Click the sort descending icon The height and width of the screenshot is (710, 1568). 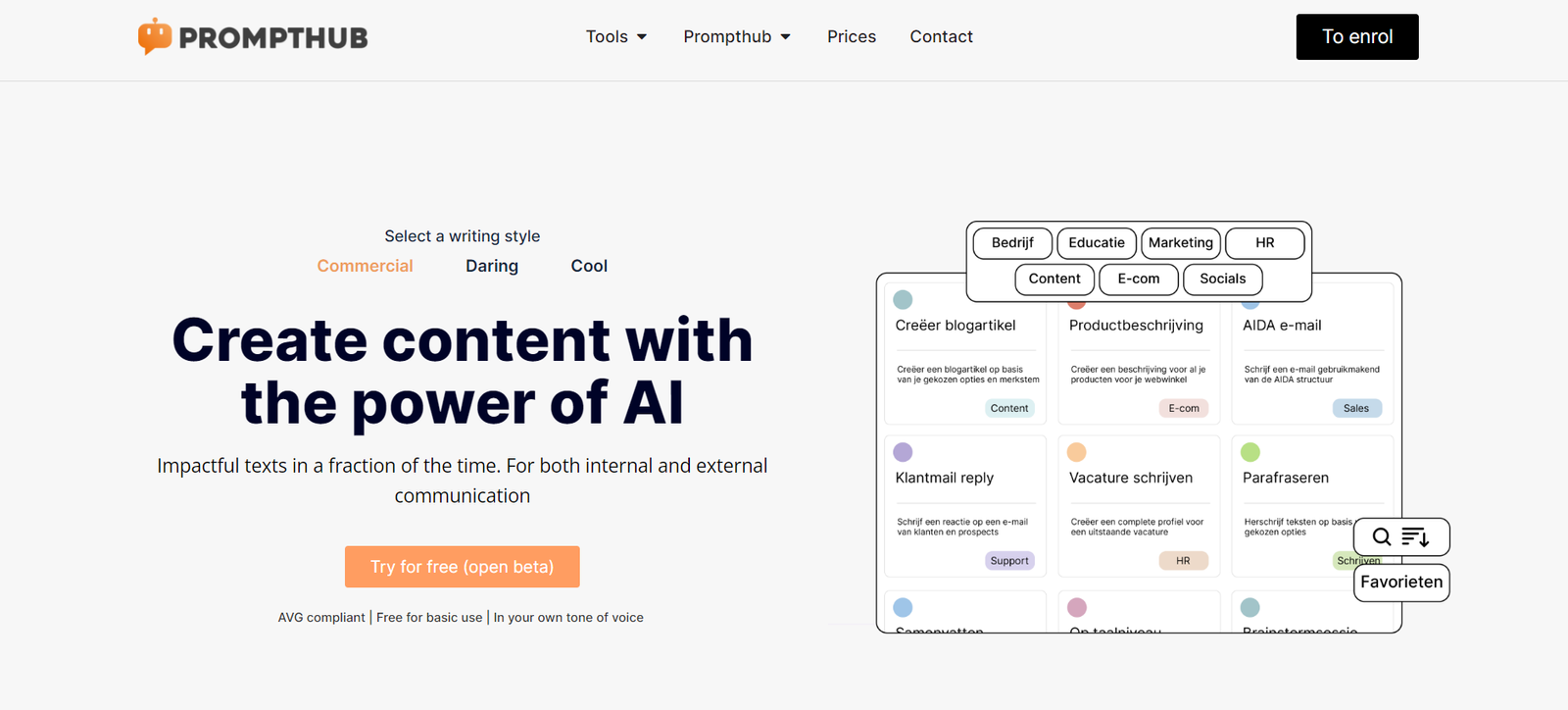click(1414, 536)
